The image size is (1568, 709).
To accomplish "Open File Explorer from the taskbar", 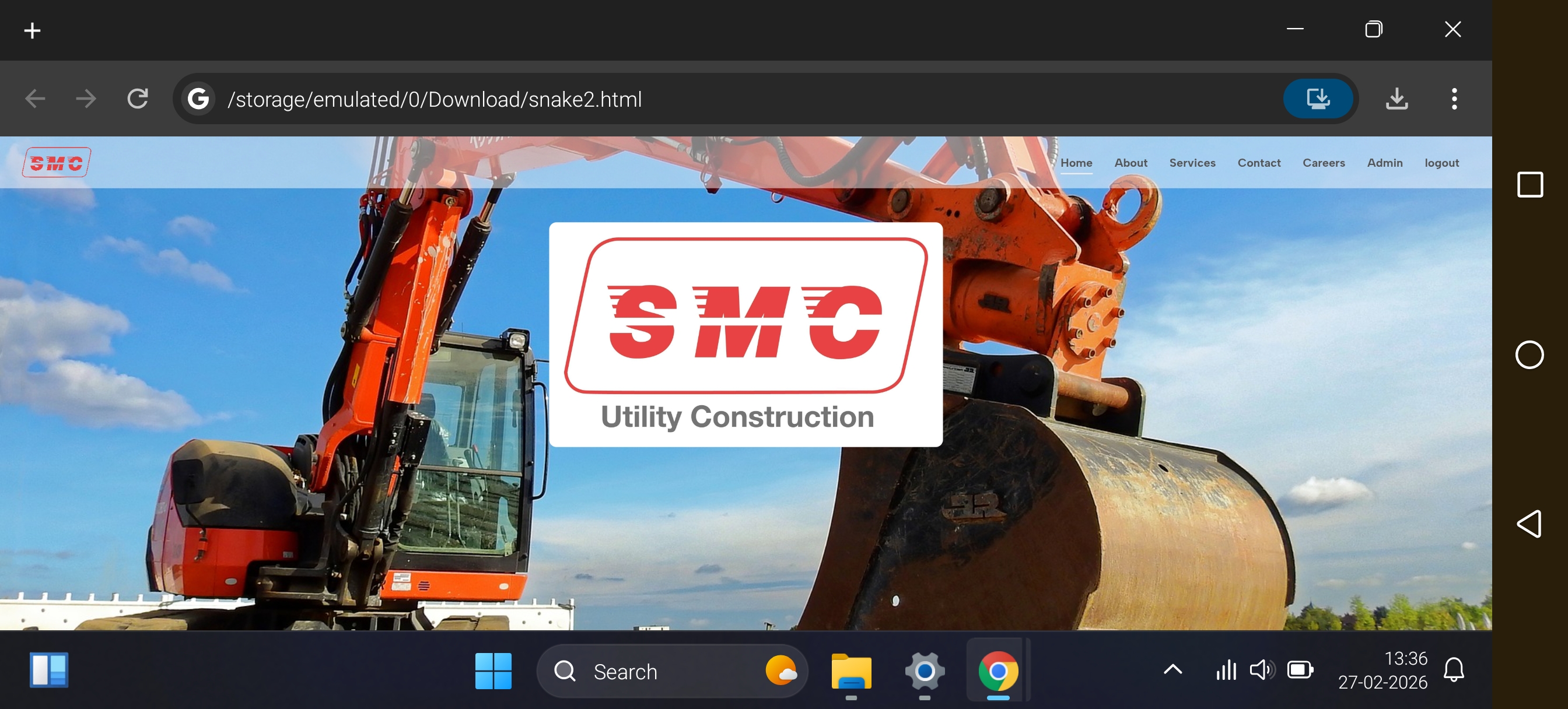I will (851, 671).
